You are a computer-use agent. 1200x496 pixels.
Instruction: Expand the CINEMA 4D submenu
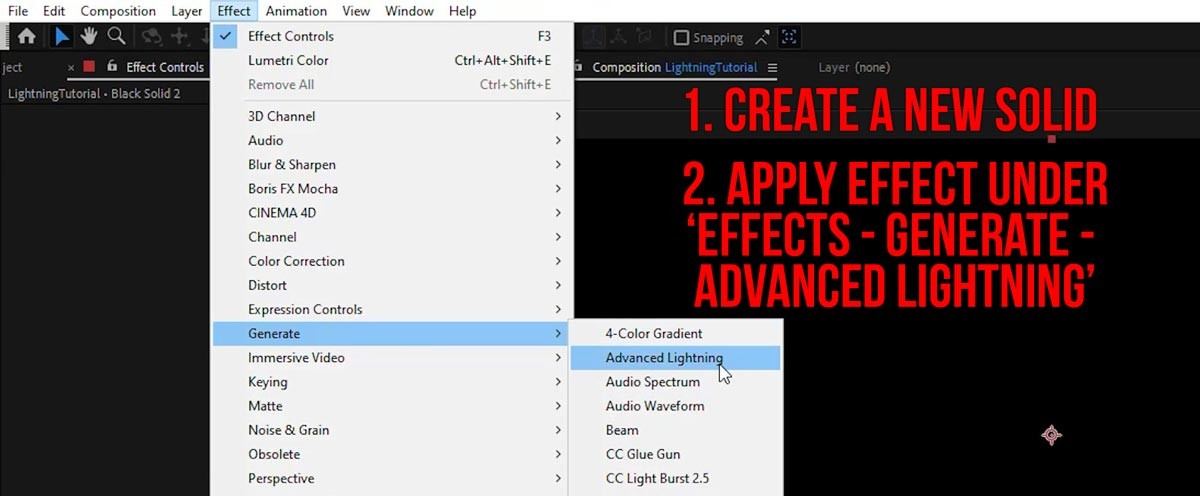(x=393, y=212)
